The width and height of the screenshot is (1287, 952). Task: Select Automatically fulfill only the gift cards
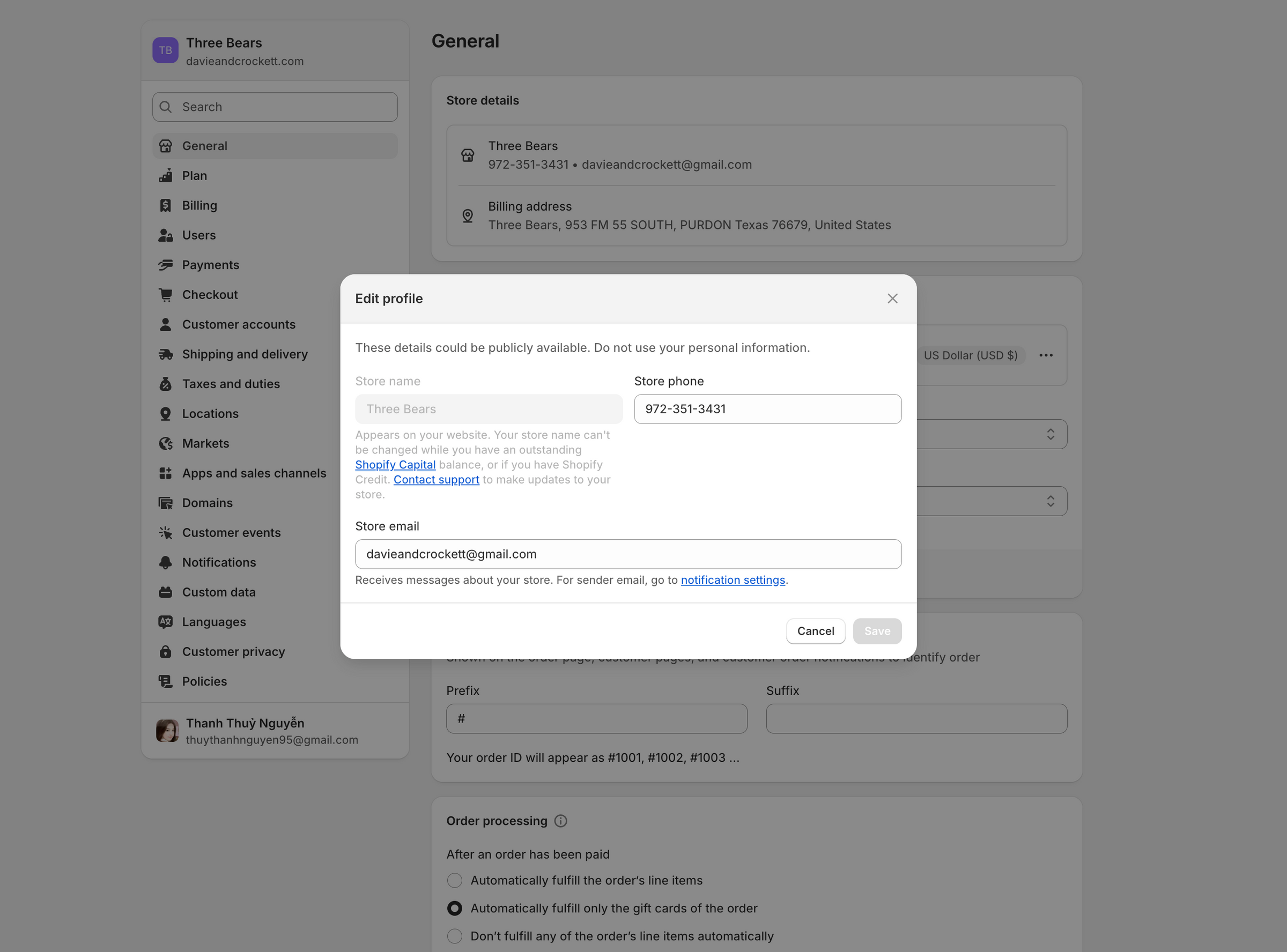[x=454, y=908]
